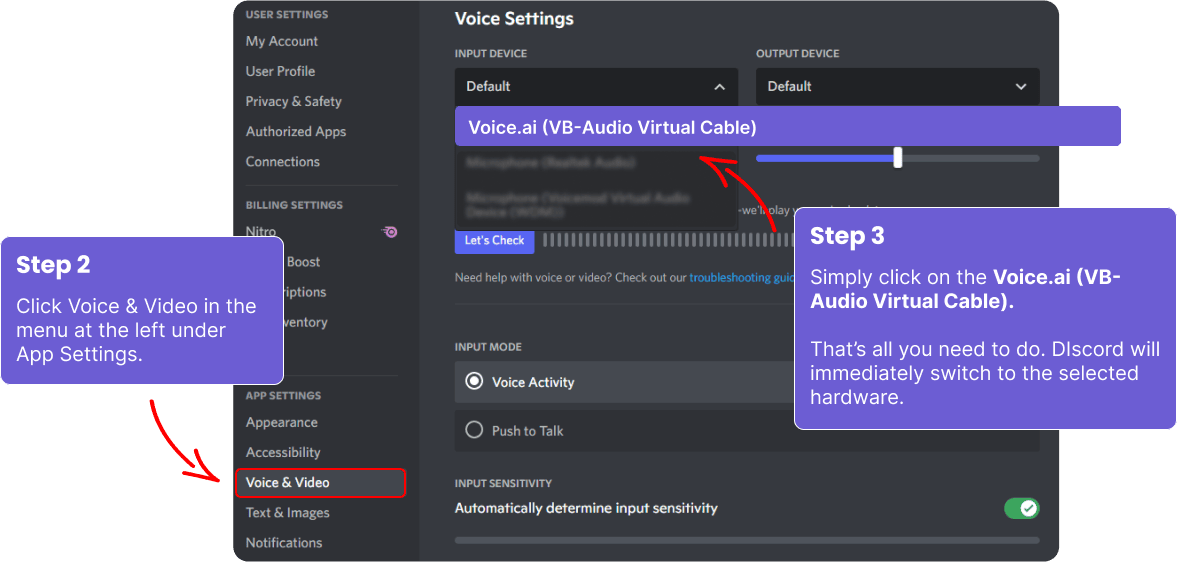Click the Nitro badge icon
The width and height of the screenshot is (1177, 562).
click(390, 232)
